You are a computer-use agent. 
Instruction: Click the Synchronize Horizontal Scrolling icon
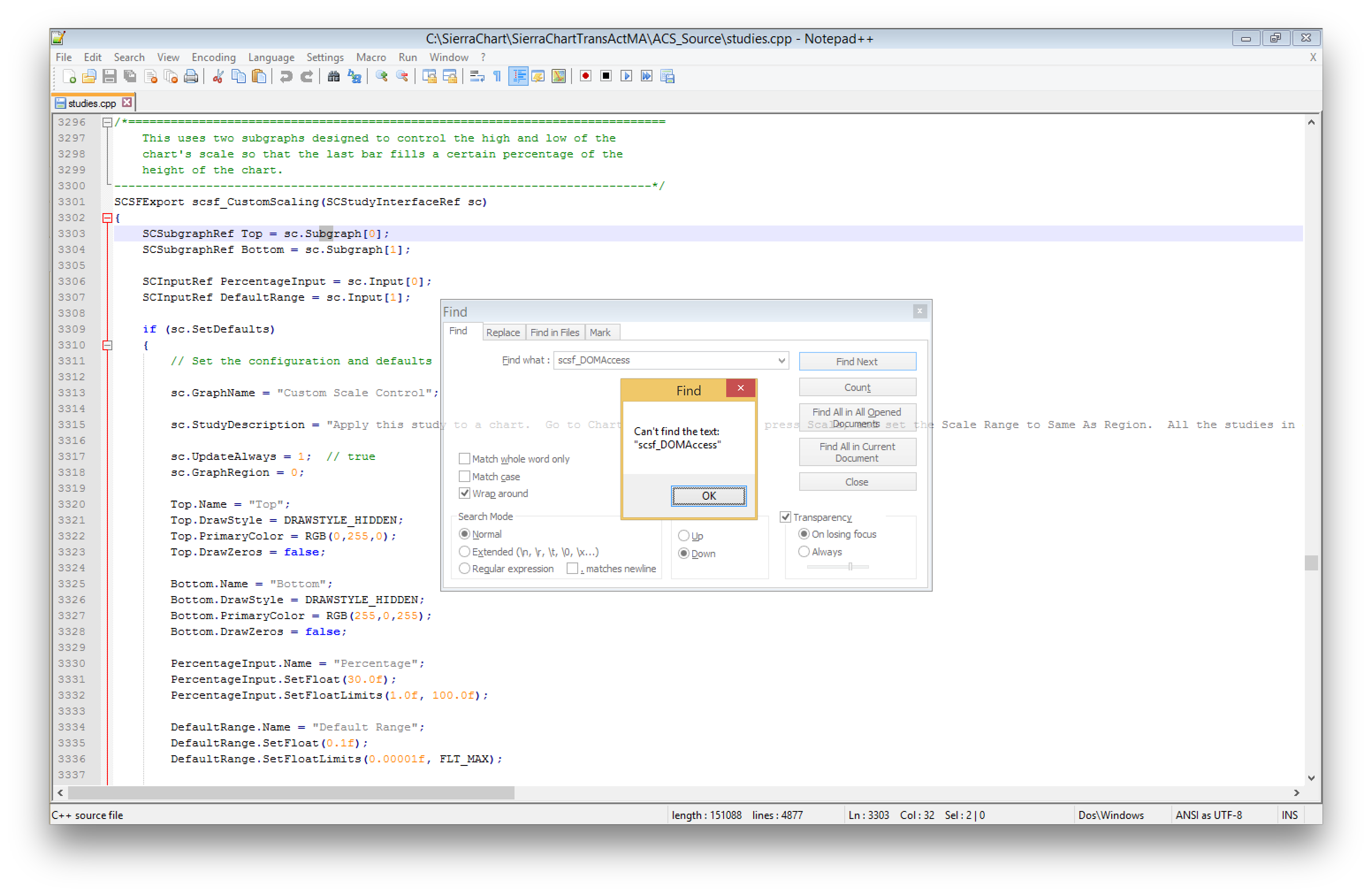[450, 76]
